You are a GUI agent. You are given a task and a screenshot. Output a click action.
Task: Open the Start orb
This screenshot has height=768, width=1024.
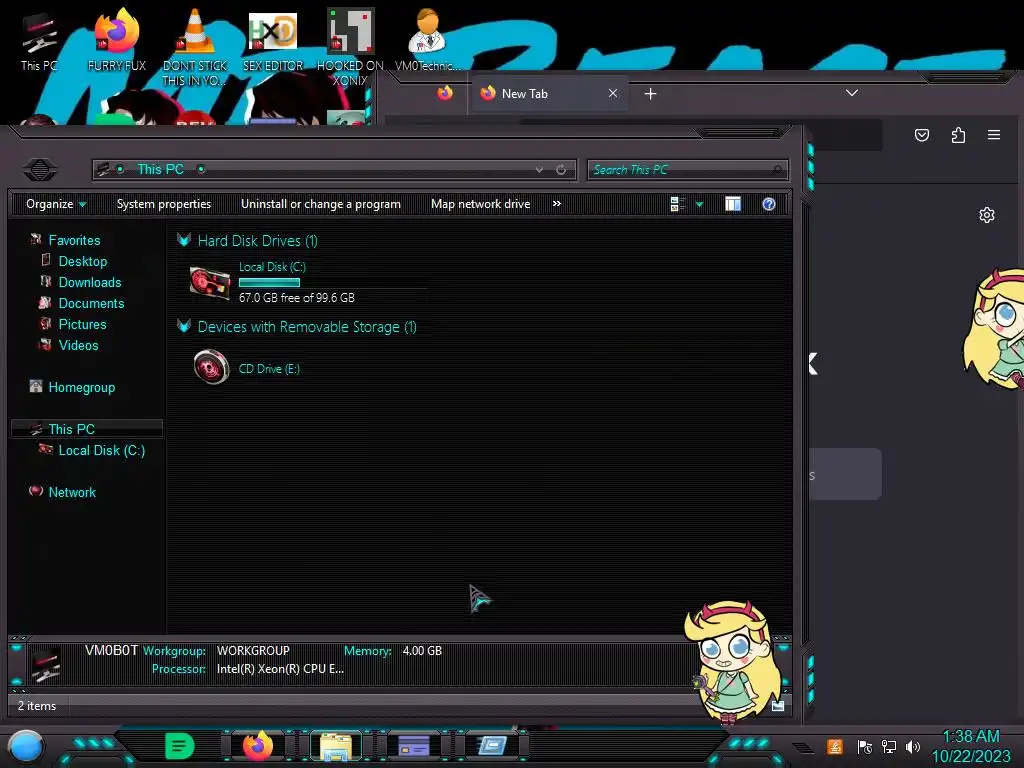coord(25,746)
